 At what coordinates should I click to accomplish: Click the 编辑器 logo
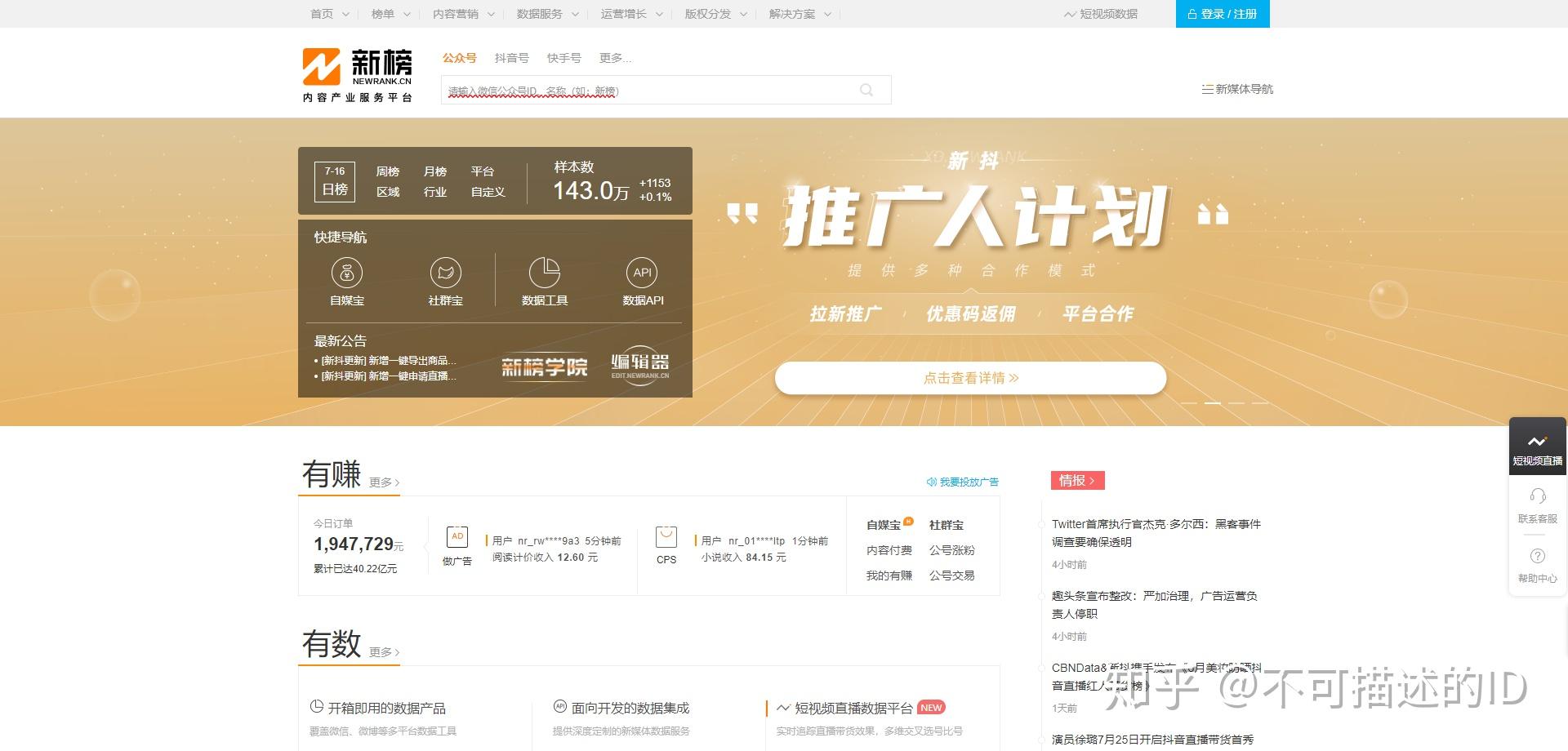640,365
